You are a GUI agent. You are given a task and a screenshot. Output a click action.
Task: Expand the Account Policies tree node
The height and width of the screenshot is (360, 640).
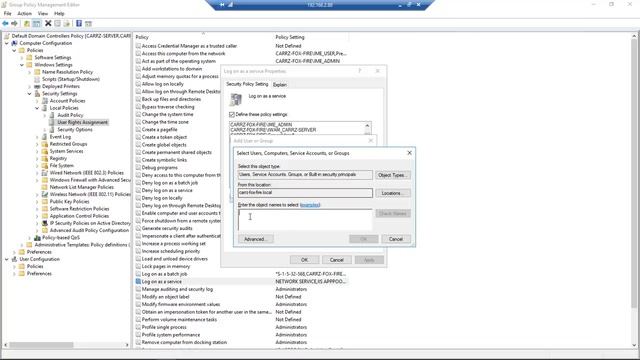pos(37,101)
